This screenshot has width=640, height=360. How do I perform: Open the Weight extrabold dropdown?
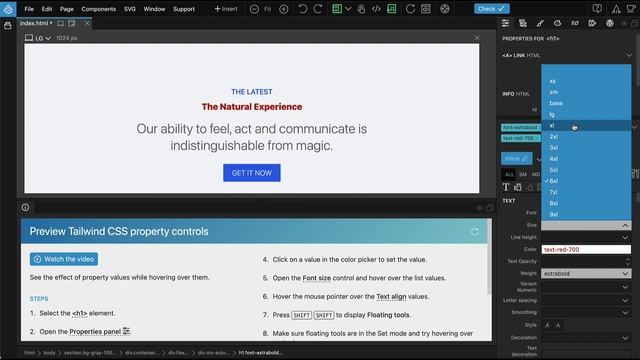[x=586, y=273]
